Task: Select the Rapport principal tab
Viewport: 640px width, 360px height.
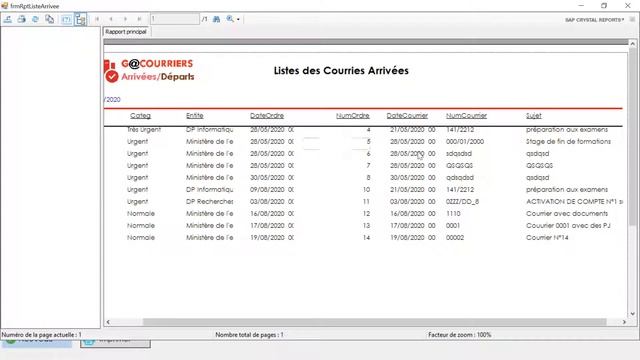Action: click(126, 32)
